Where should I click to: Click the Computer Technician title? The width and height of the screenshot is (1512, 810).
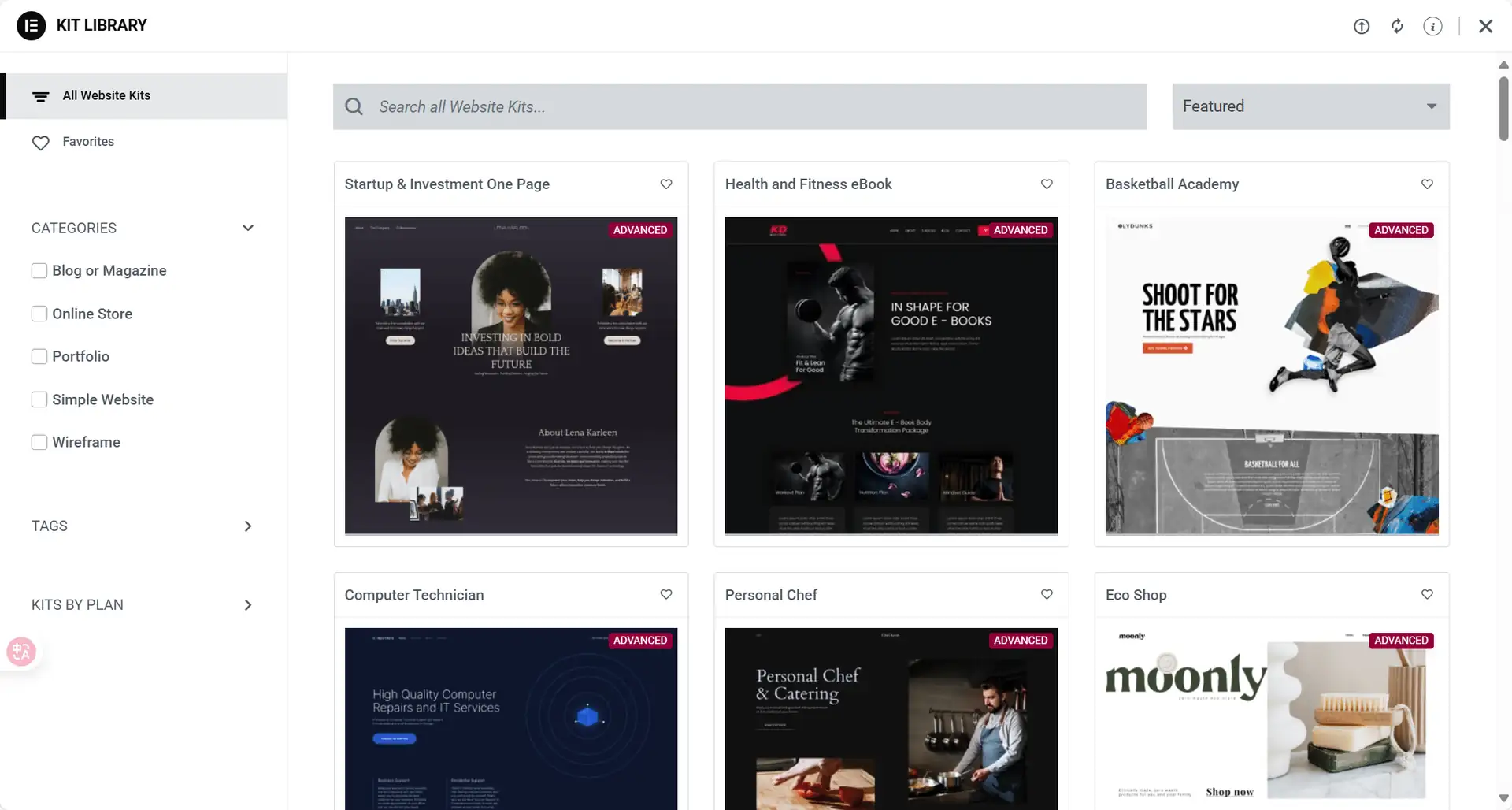pos(414,595)
